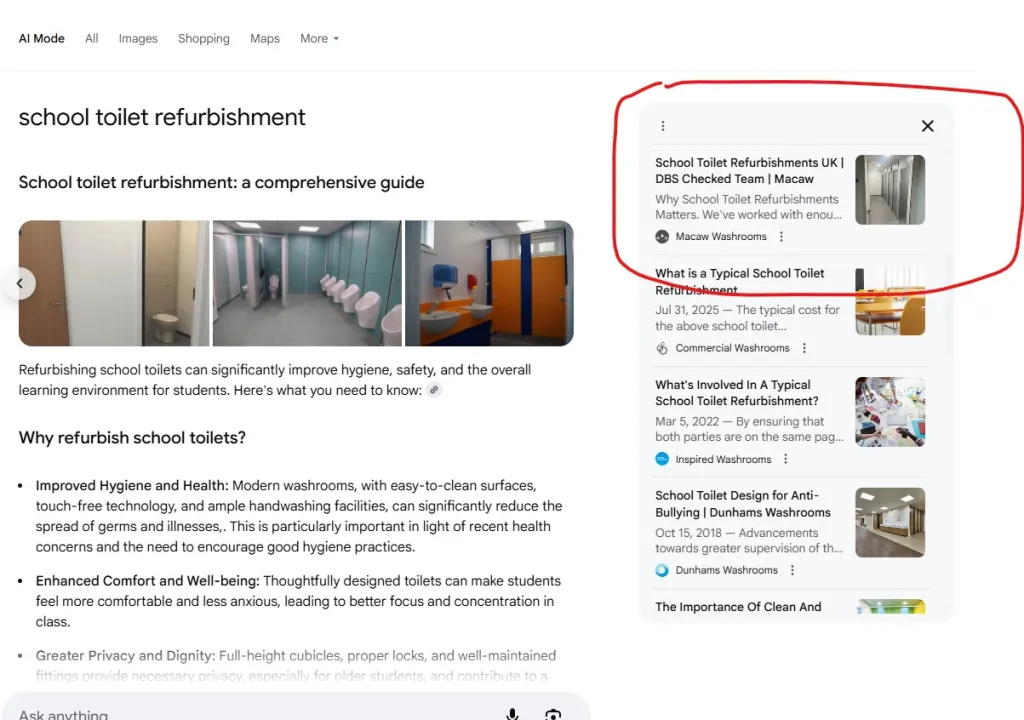The width and height of the screenshot is (1024, 720).
Task: Click the urinals washroom image in carousel
Action: 307,283
